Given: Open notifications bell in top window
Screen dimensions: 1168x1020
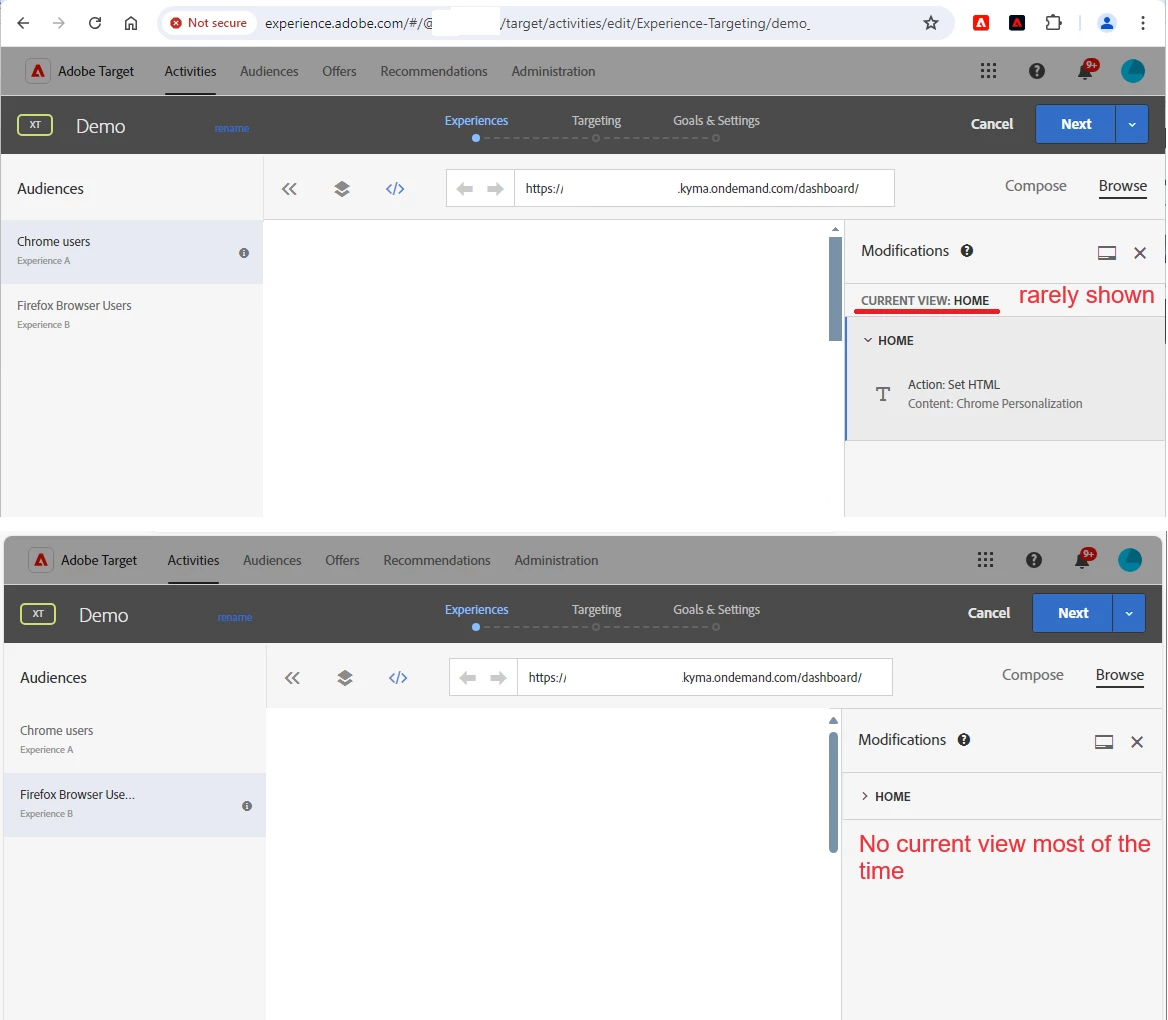Looking at the screenshot, I should click(1086, 71).
